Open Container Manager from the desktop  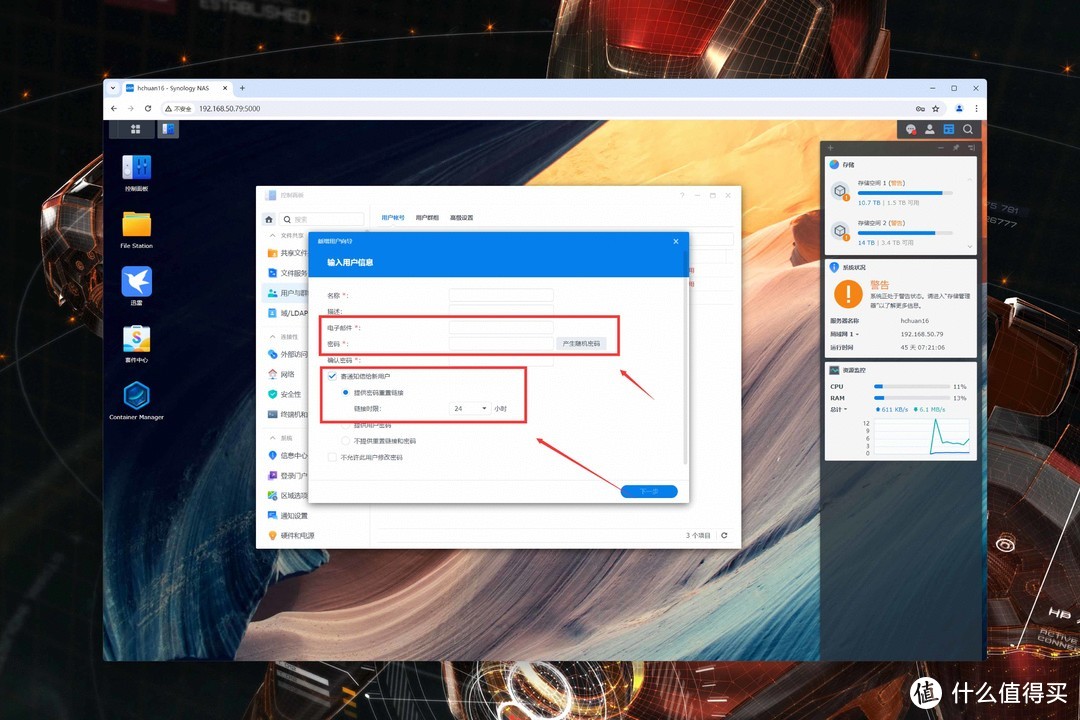[x=137, y=397]
